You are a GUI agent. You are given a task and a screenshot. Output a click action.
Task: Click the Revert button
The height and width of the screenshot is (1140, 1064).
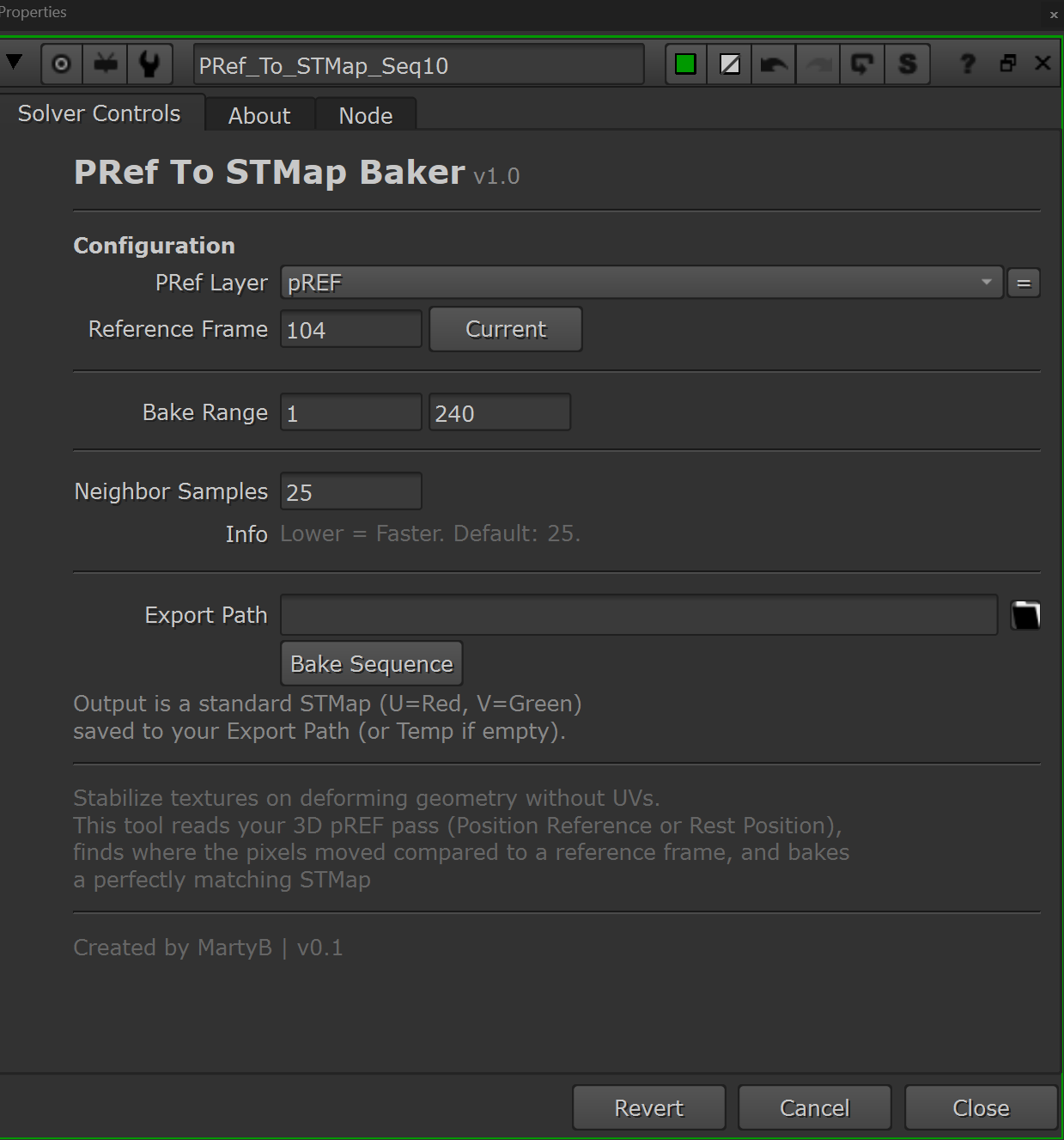648,1108
